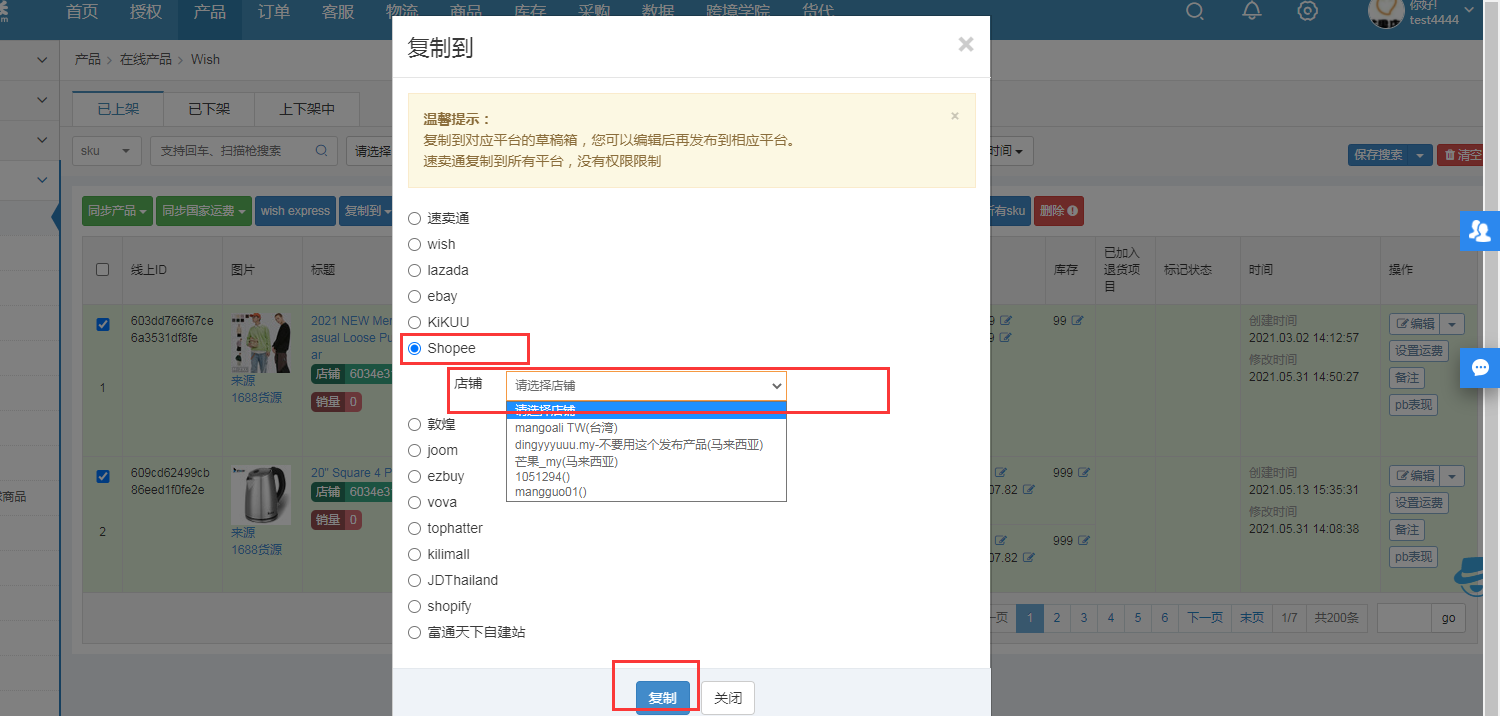This screenshot has width=1500, height=716.
Task: Open the blue chat bubble icon
Action: 1479,367
